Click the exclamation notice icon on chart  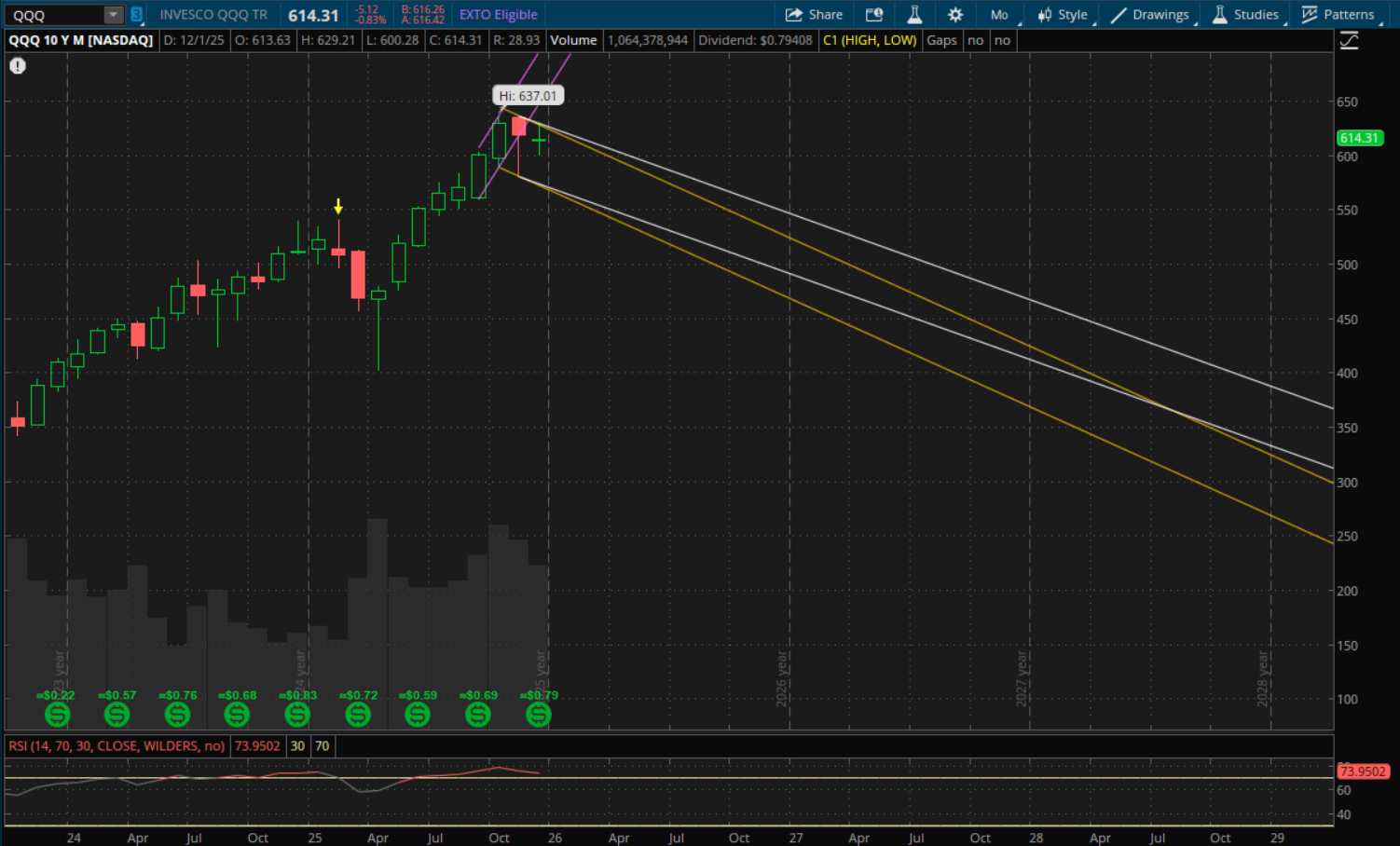point(18,66)
